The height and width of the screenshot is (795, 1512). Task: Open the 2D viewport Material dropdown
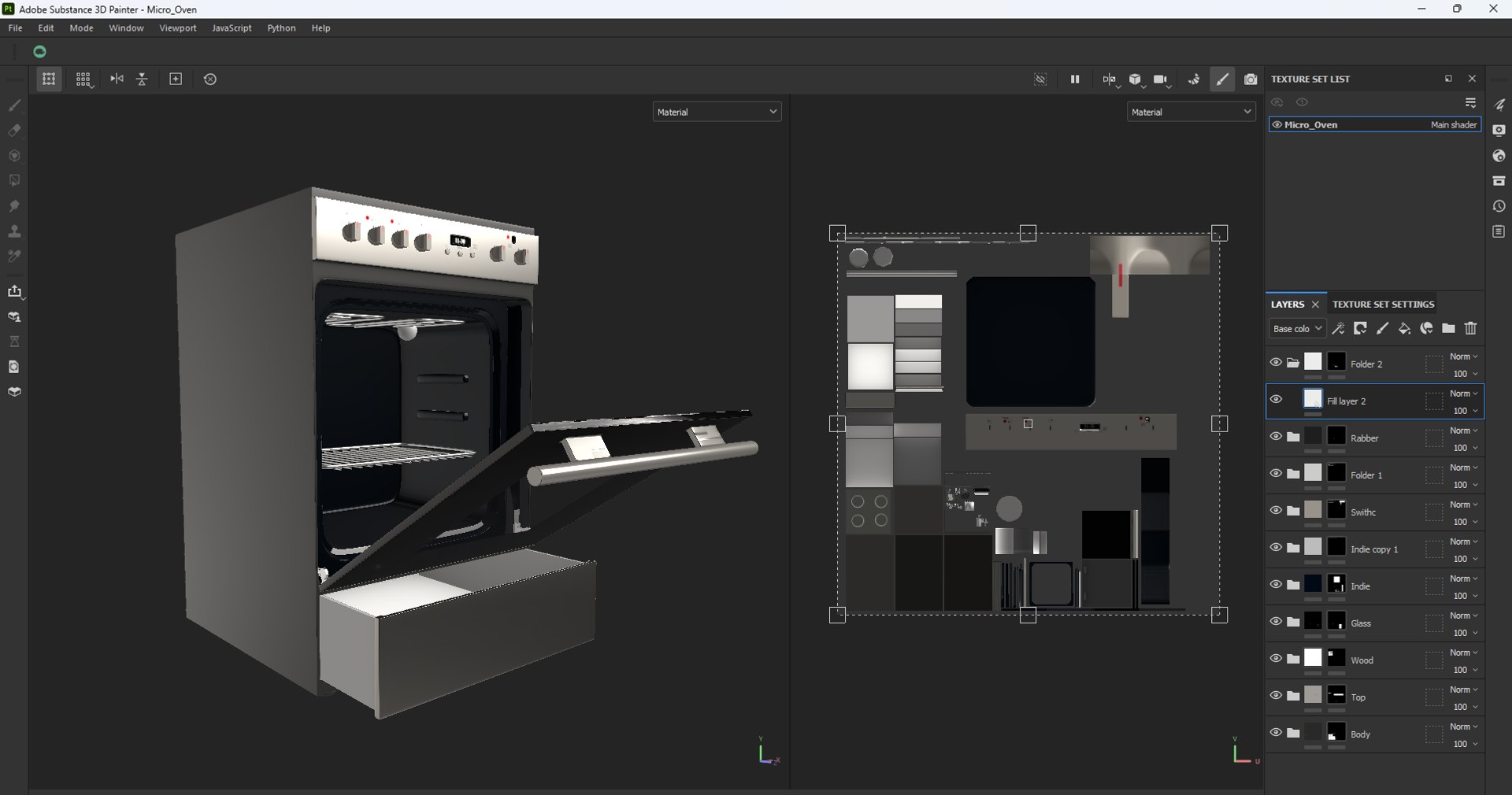click(1191, 112)
